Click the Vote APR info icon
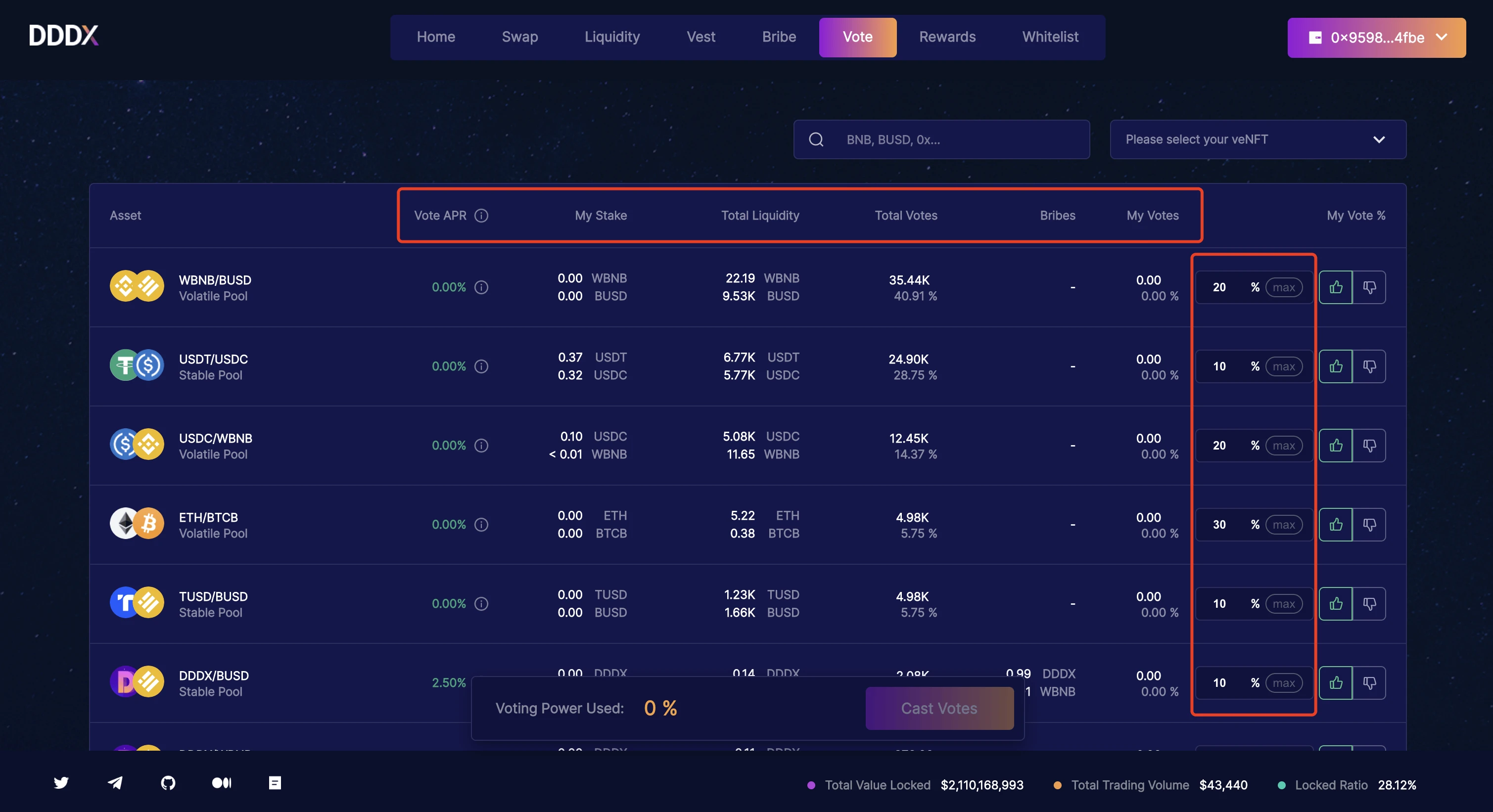This screenshot has width=1493, height=812. pyautogui.click(x=481, y=214)
